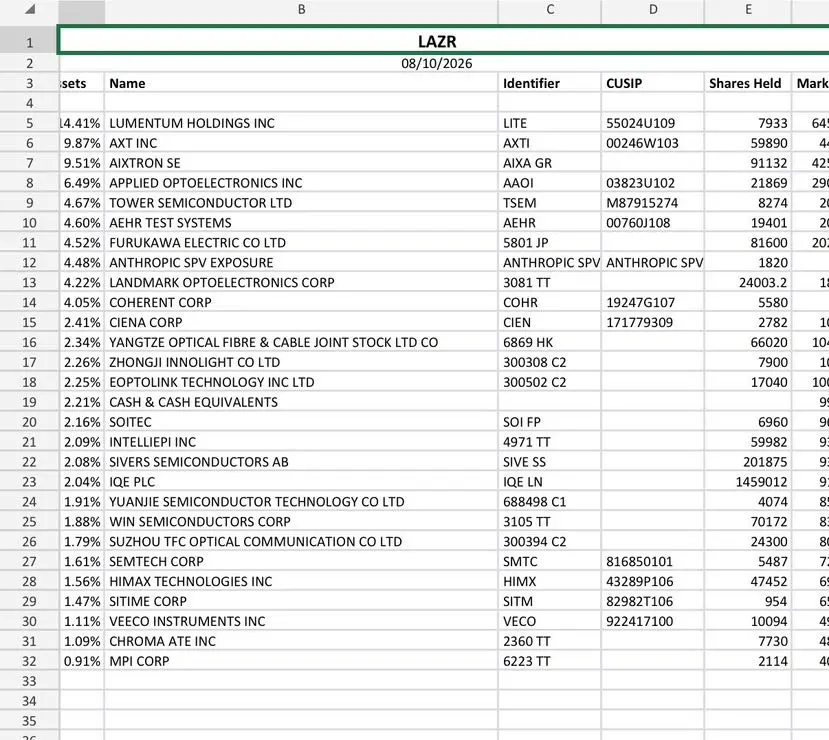Click the IQE LN identifier cell
The width and height of the screenshot is (829, 740).
pyautogui.click(x=549, y=482)
